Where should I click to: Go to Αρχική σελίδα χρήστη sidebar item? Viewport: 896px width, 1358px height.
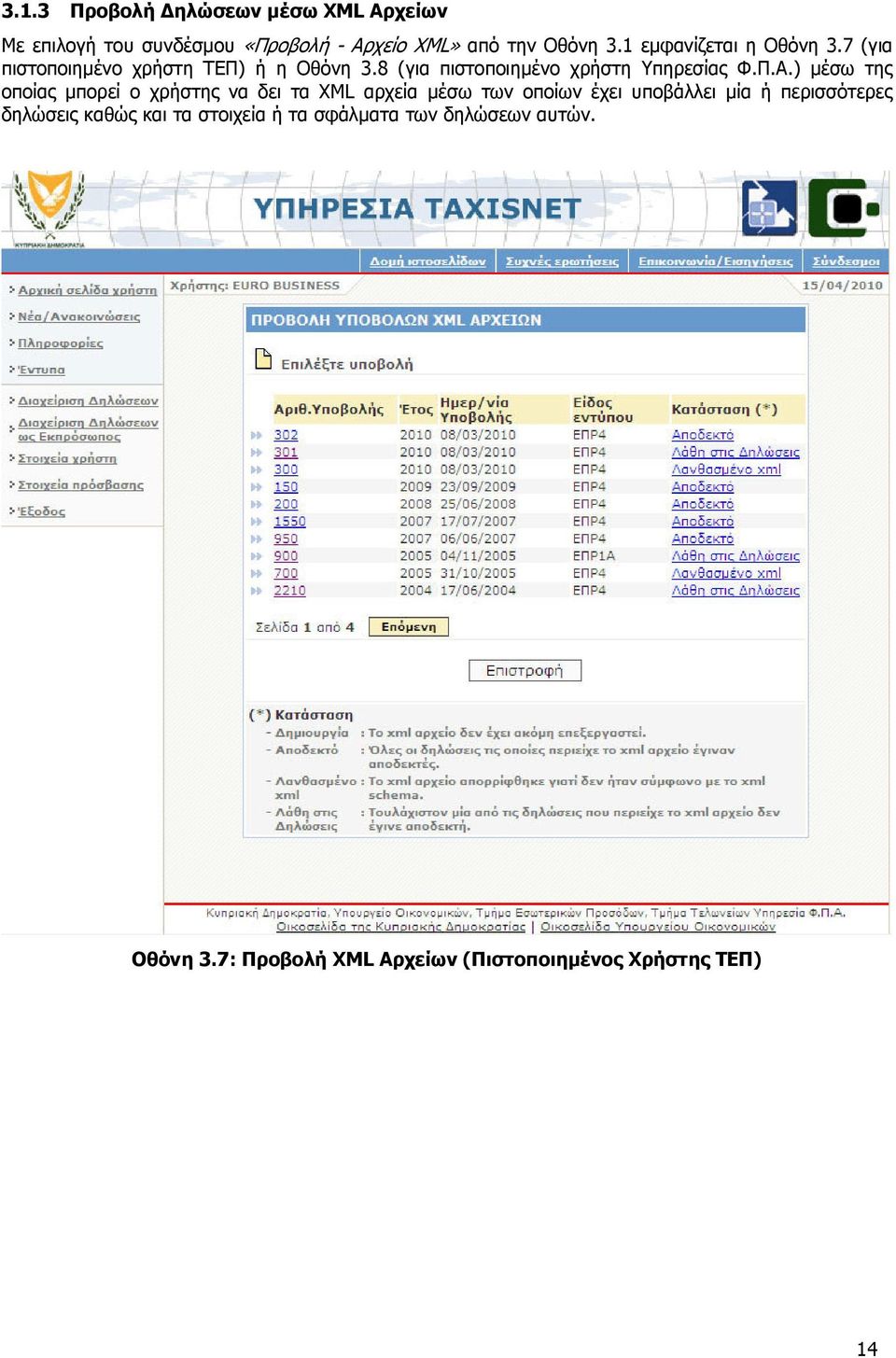click(87, 290)
